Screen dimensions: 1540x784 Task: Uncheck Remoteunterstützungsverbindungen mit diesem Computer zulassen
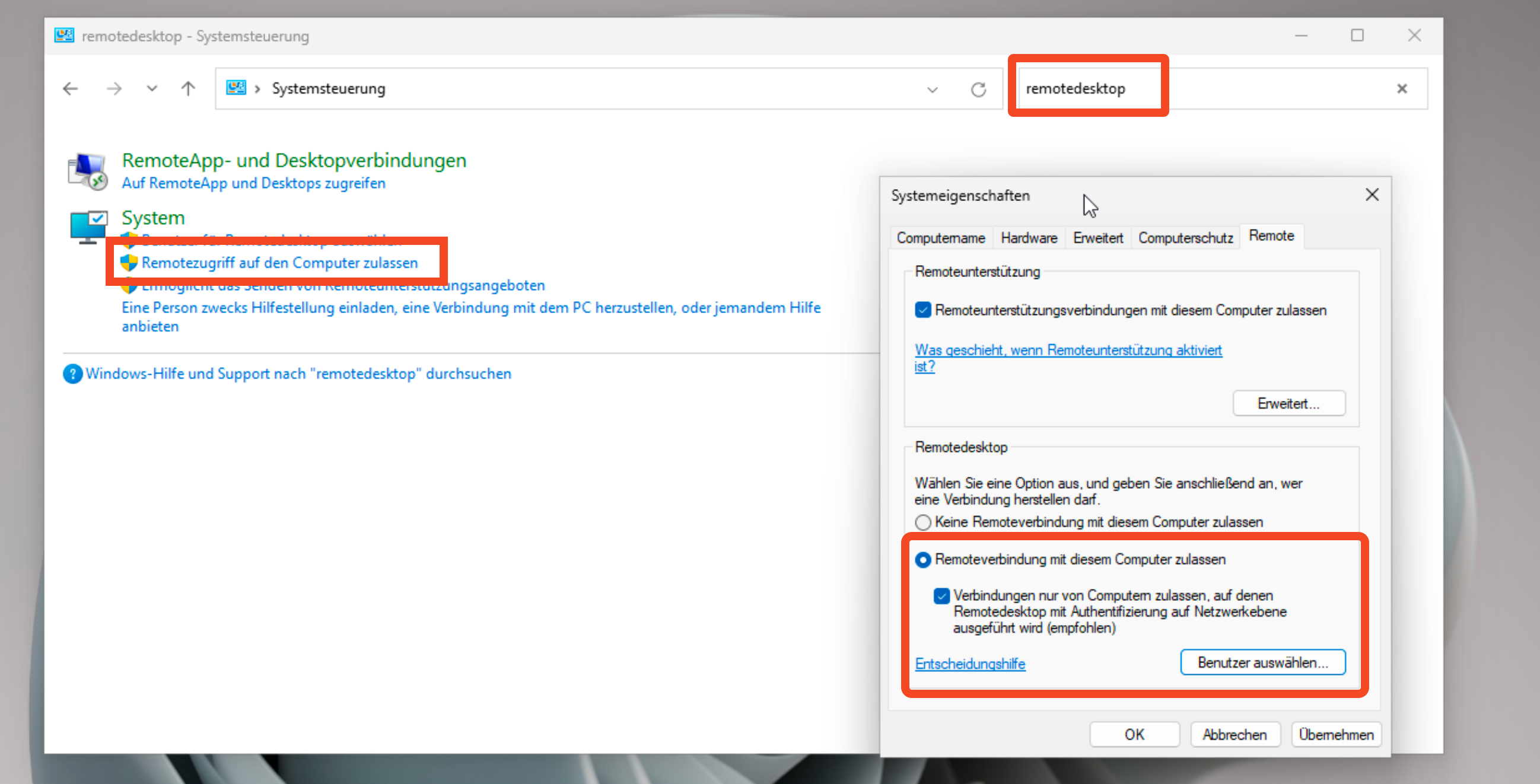click(923, 310)
